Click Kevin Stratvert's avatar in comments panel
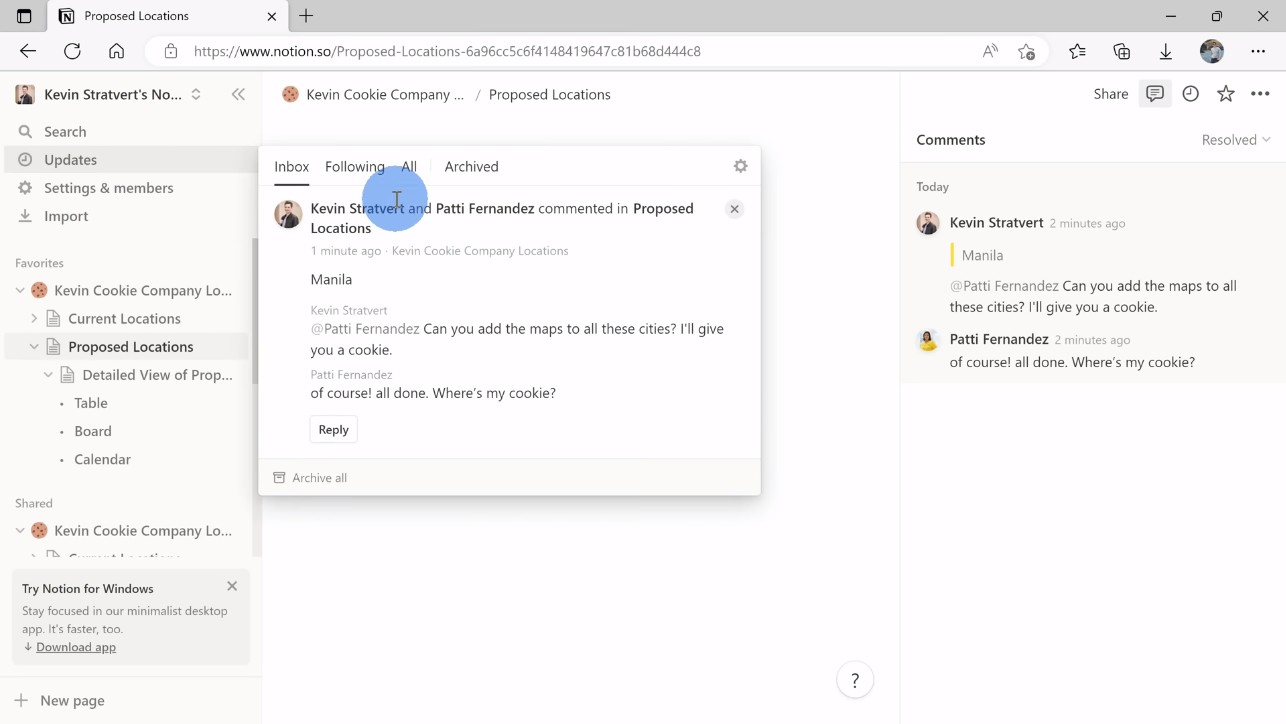Screen dimensions: 1286x724 point(928,223)
